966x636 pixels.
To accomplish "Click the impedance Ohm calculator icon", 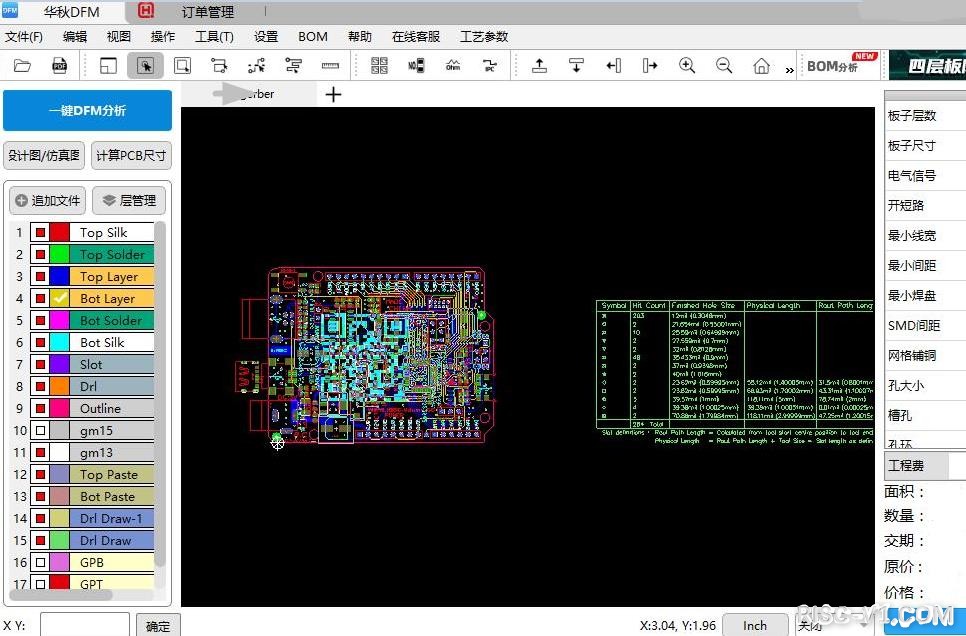I will click(453, 66).
